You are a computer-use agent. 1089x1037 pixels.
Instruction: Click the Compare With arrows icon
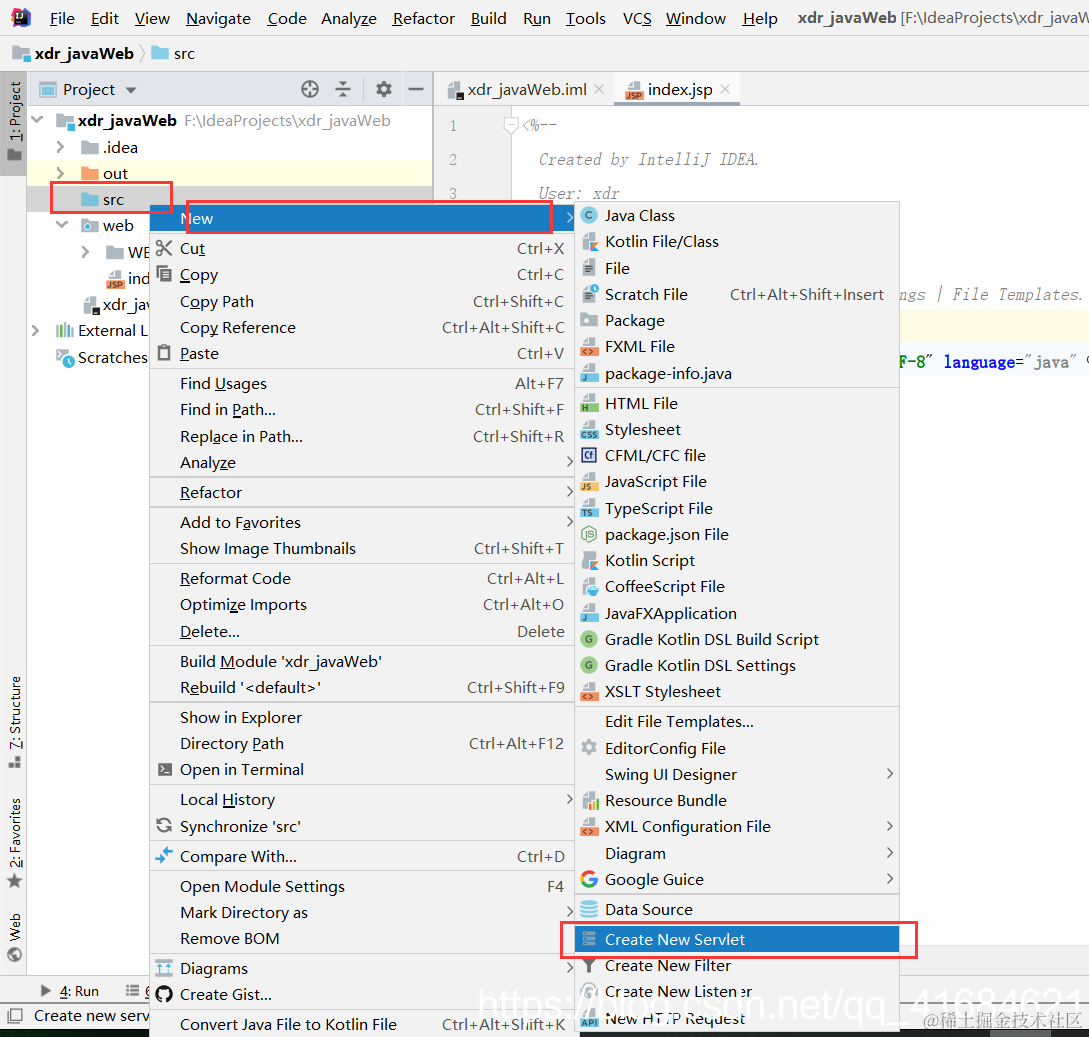pos(164,856)
